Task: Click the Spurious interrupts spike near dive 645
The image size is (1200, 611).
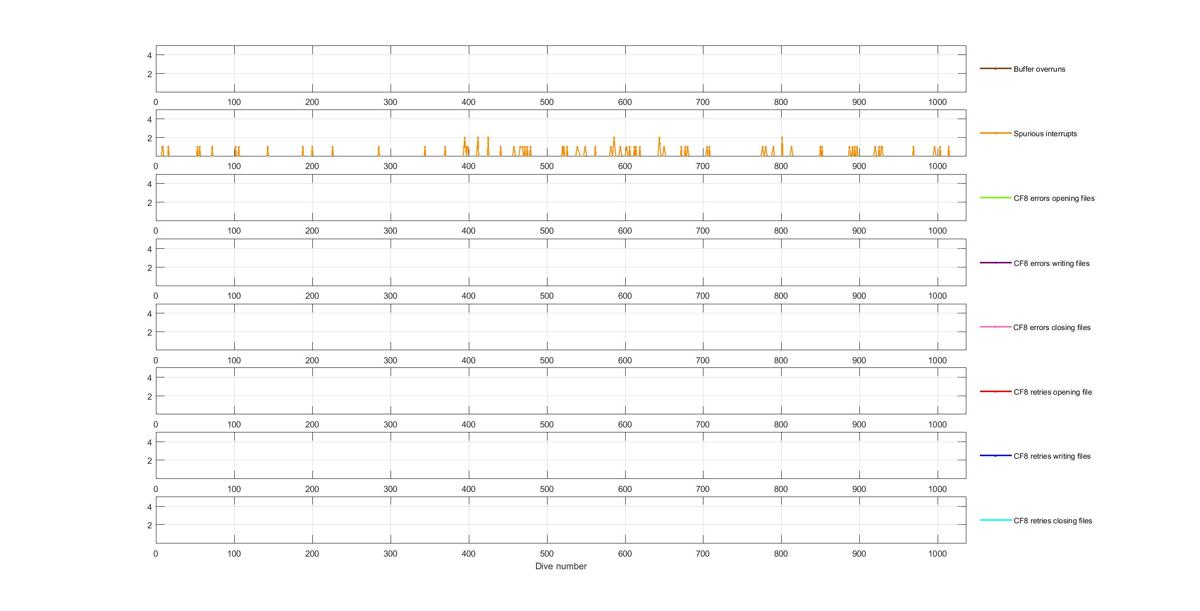Action: (660, 146)
